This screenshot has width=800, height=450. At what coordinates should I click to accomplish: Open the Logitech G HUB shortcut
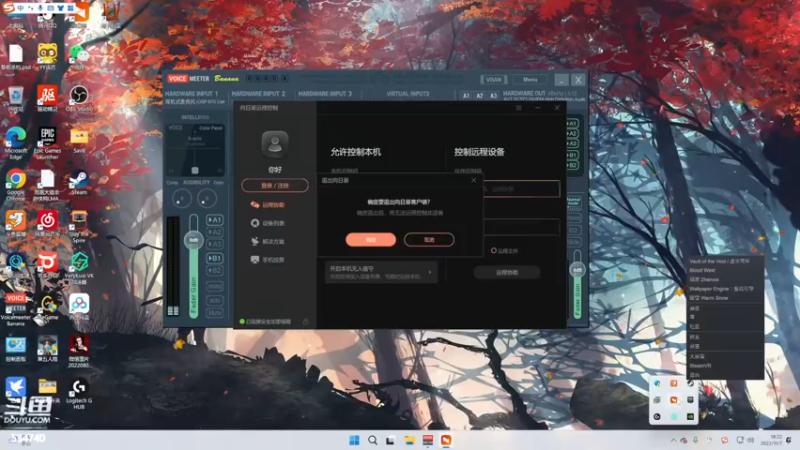point(79,394)
